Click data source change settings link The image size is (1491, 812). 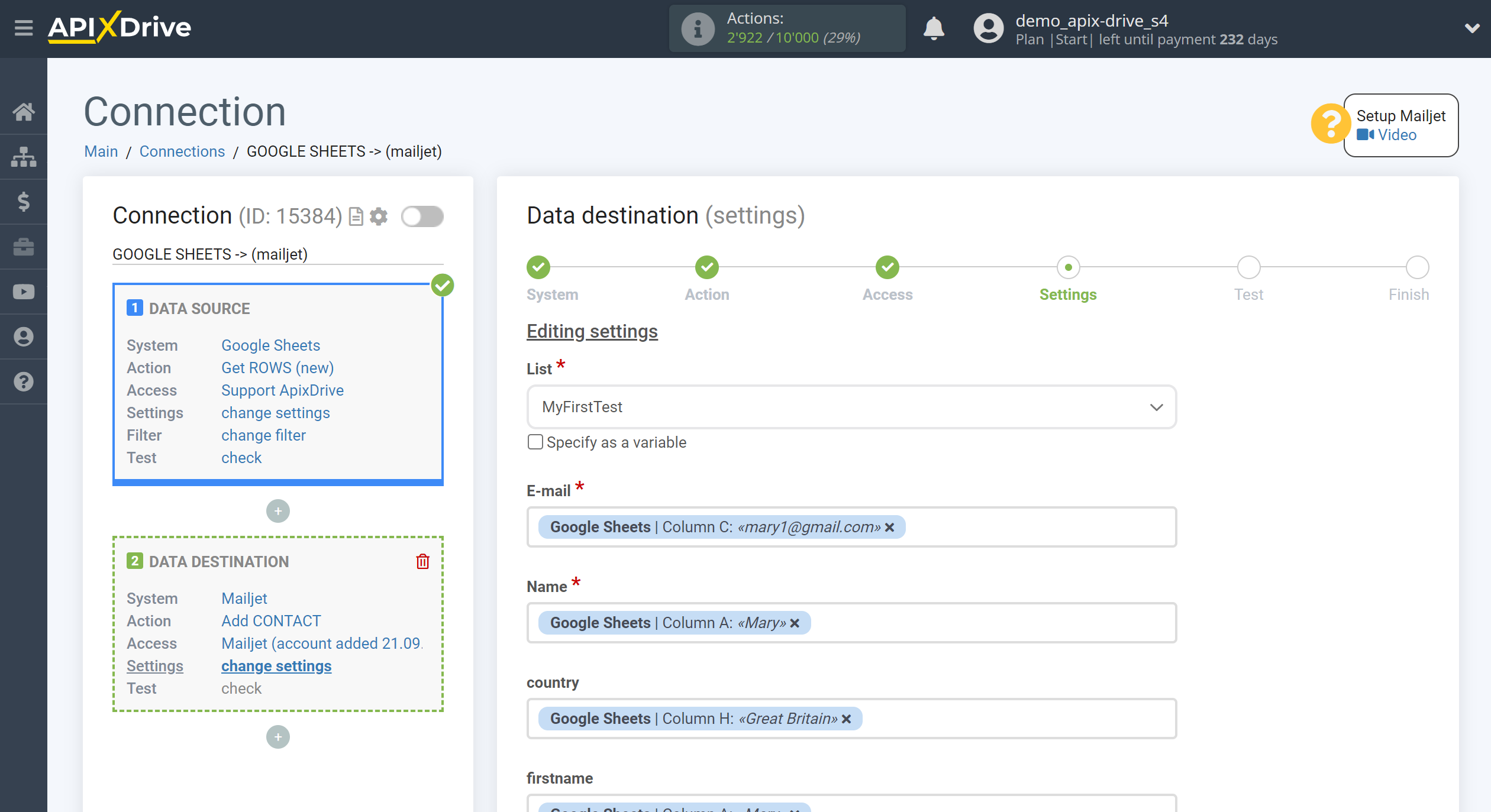pos(275,413)
